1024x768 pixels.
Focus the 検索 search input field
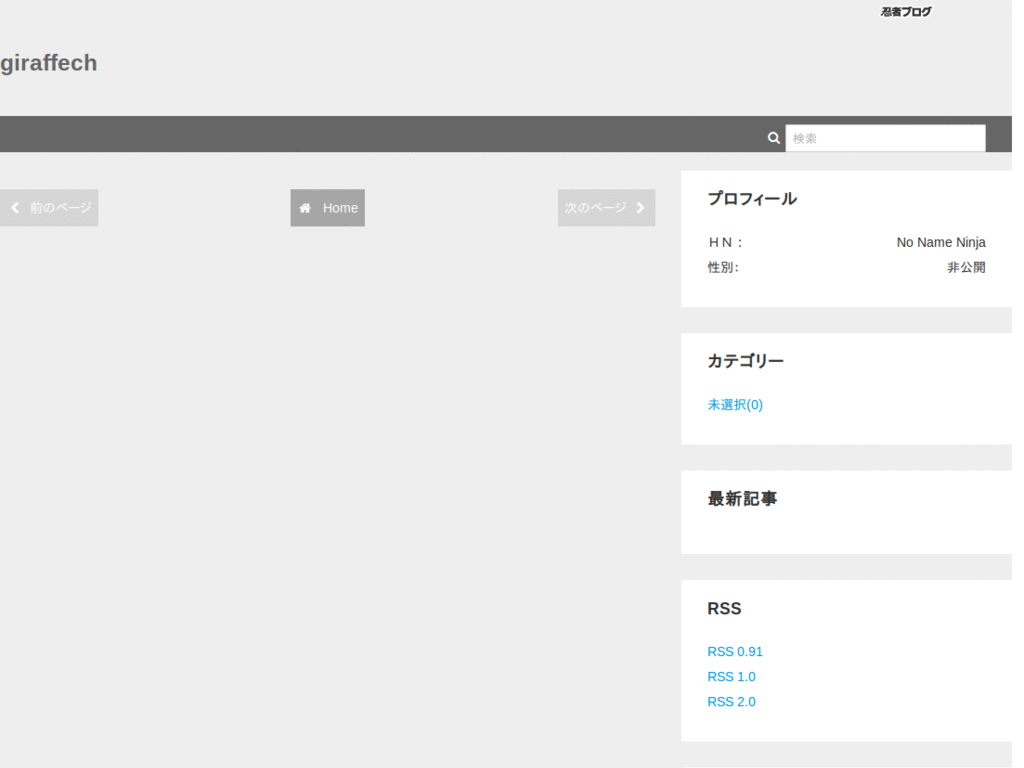point(885,138)
